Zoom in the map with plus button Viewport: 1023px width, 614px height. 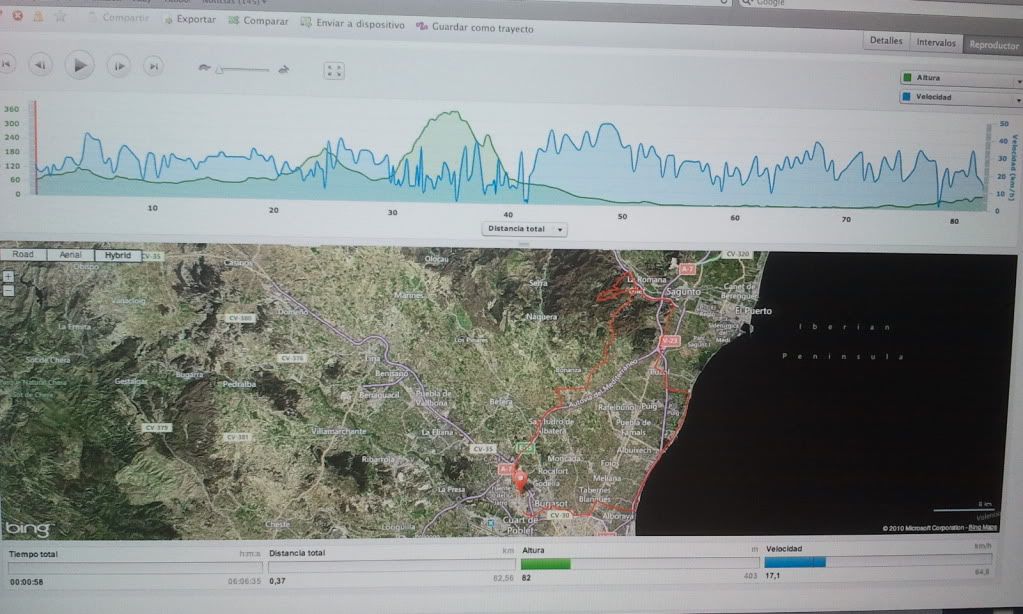[x=8, y=277]
